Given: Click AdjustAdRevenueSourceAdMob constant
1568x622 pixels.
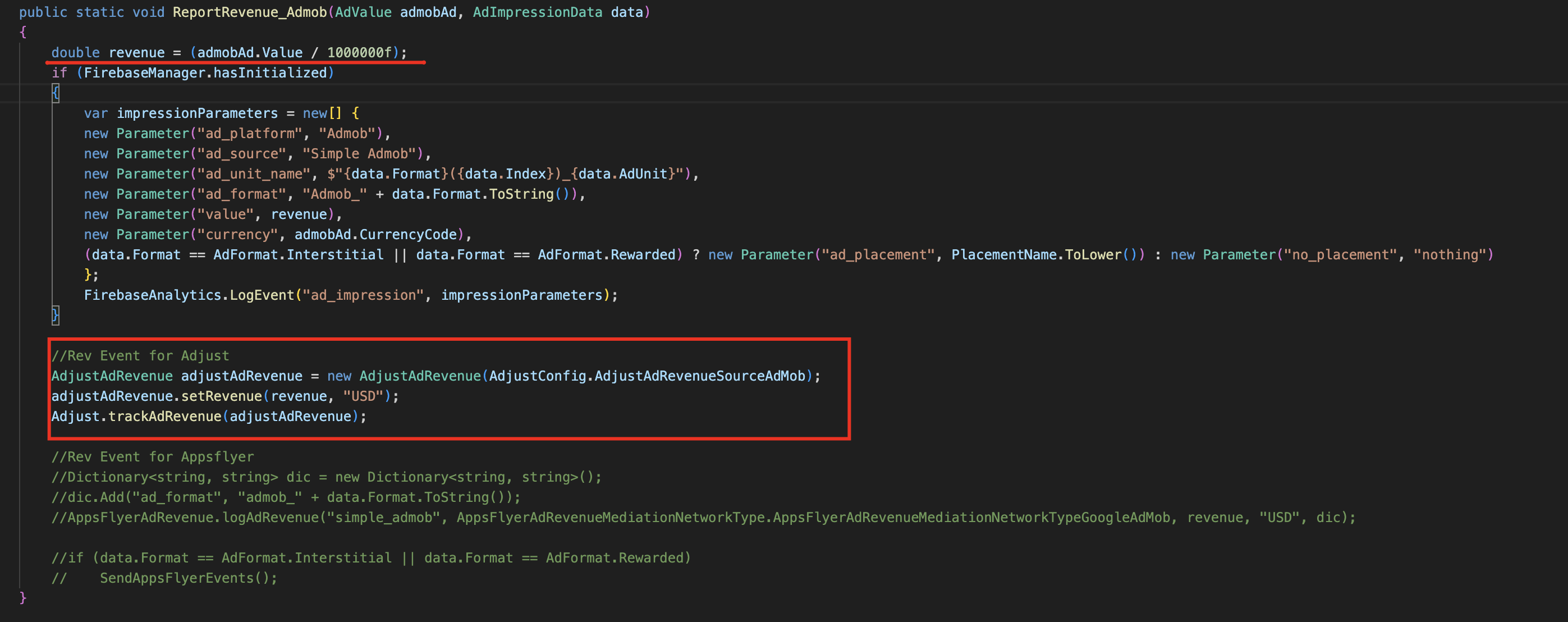Looking at the screenshot, I should pos(699,376).
